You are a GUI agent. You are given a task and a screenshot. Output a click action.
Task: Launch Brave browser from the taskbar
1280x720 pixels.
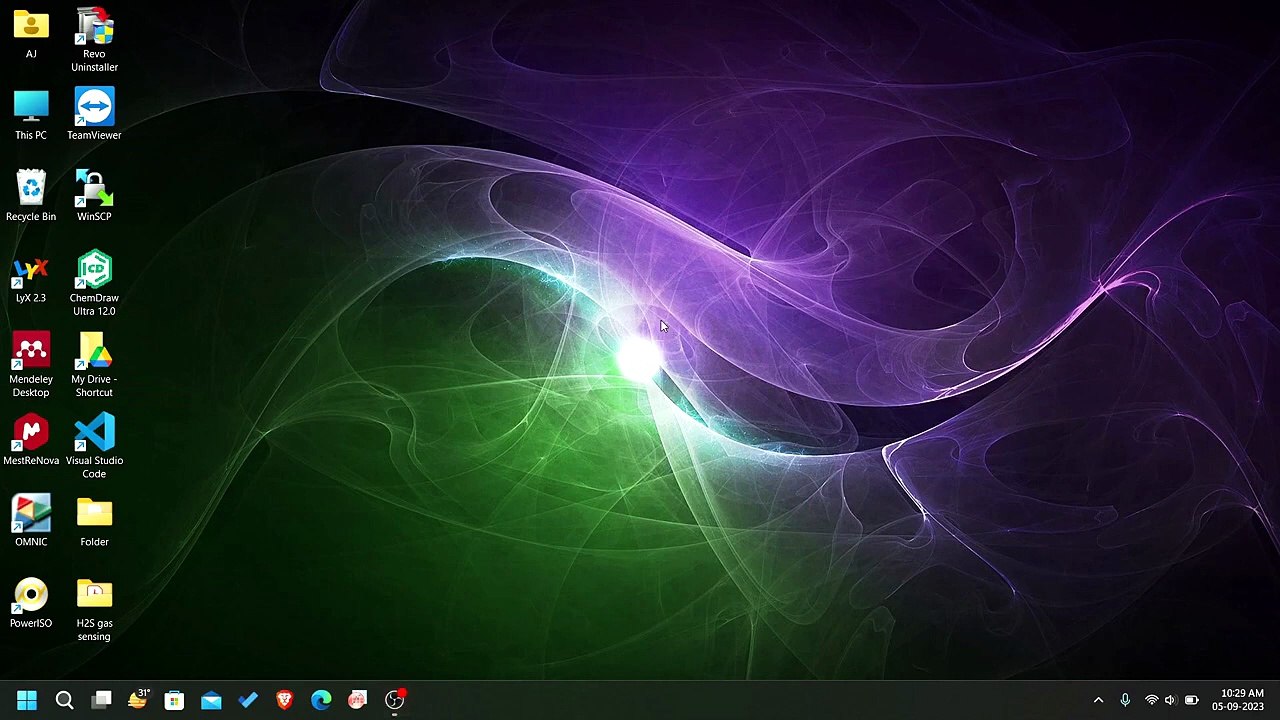point(284,700)
